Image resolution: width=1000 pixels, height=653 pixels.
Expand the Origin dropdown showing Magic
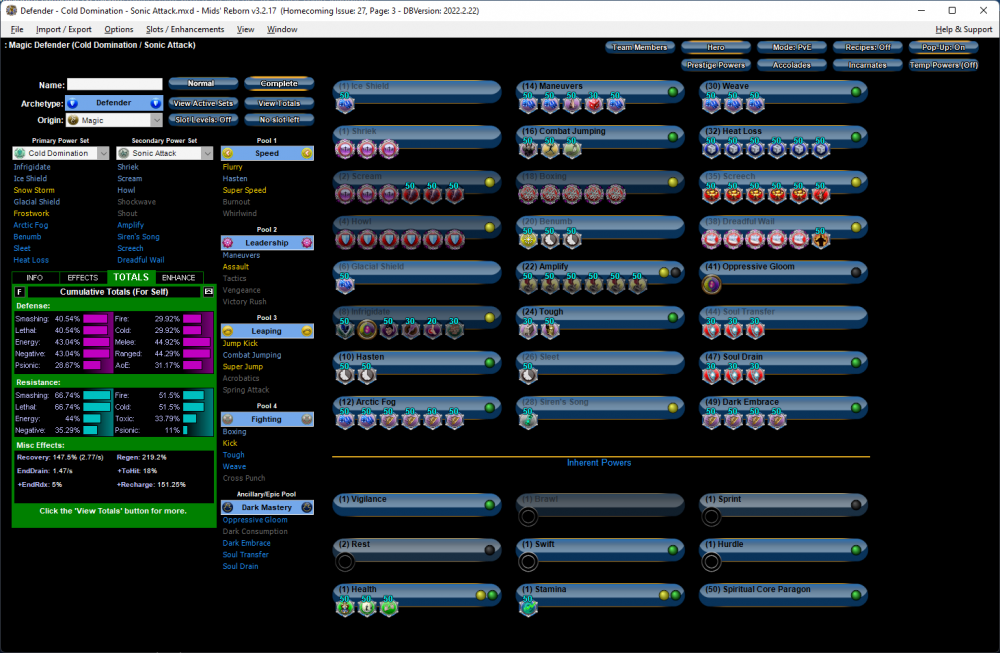(x=114, y=119)
